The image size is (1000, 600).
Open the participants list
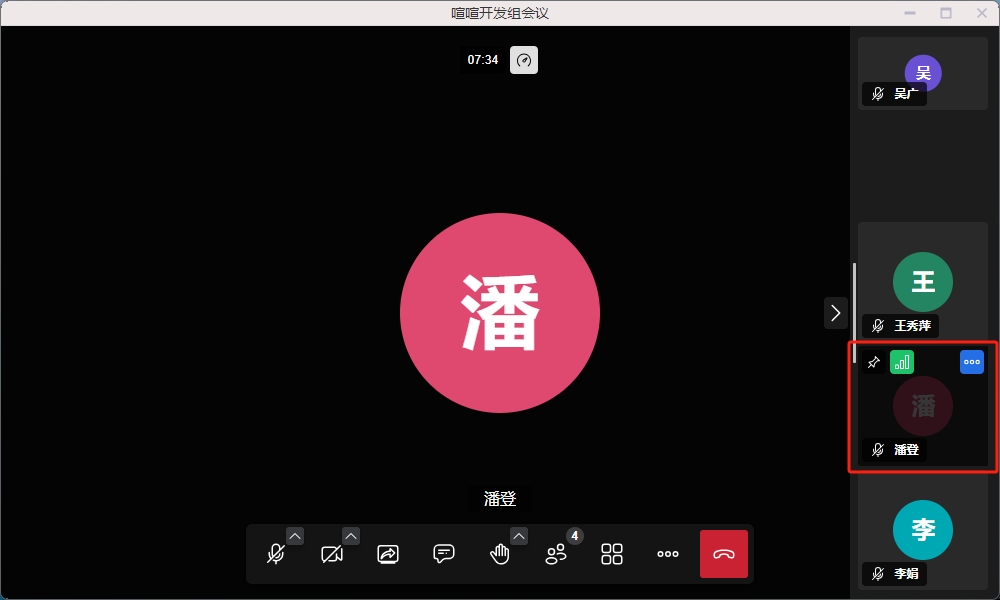pyautogui.click(x=556, y=554)
